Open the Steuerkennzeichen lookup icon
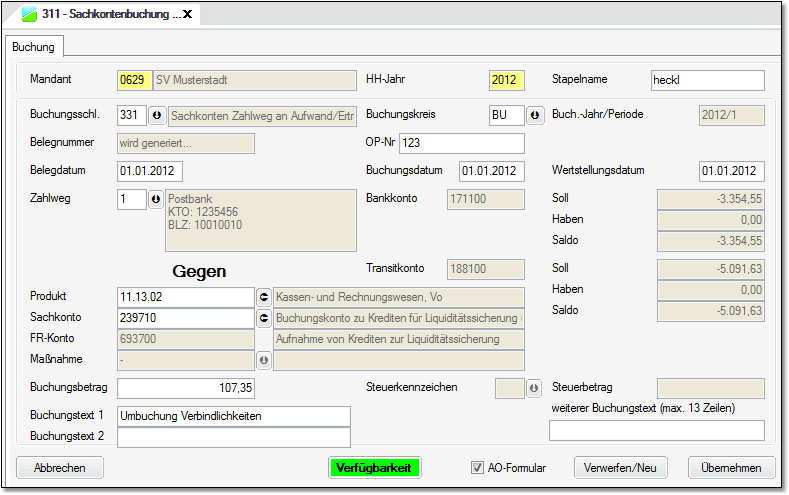The height and width of the screenshot is (495, 789). click(x=535, y=388)
